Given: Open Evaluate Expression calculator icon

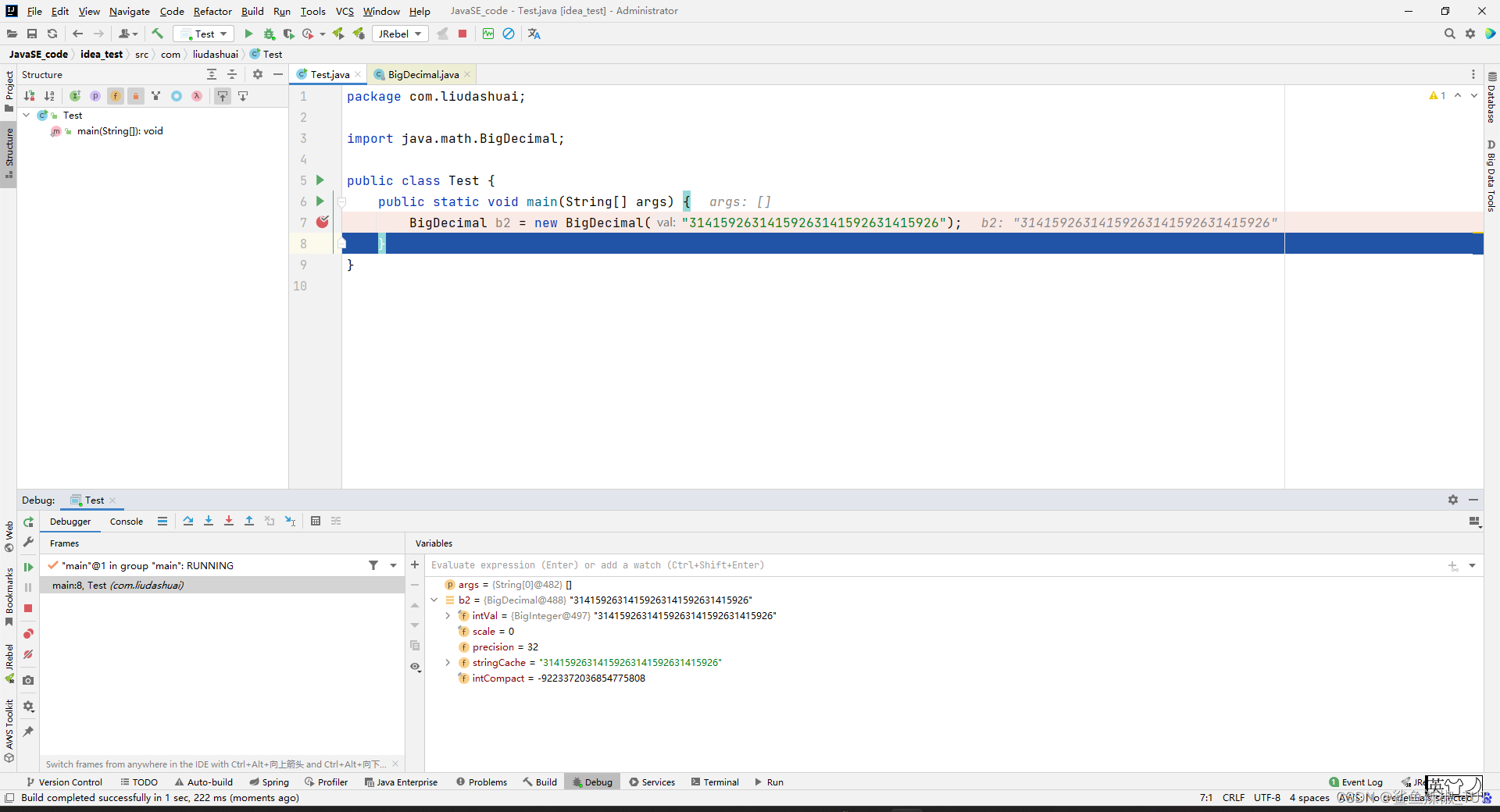Looking at the screenshot, I should [316, 521].
